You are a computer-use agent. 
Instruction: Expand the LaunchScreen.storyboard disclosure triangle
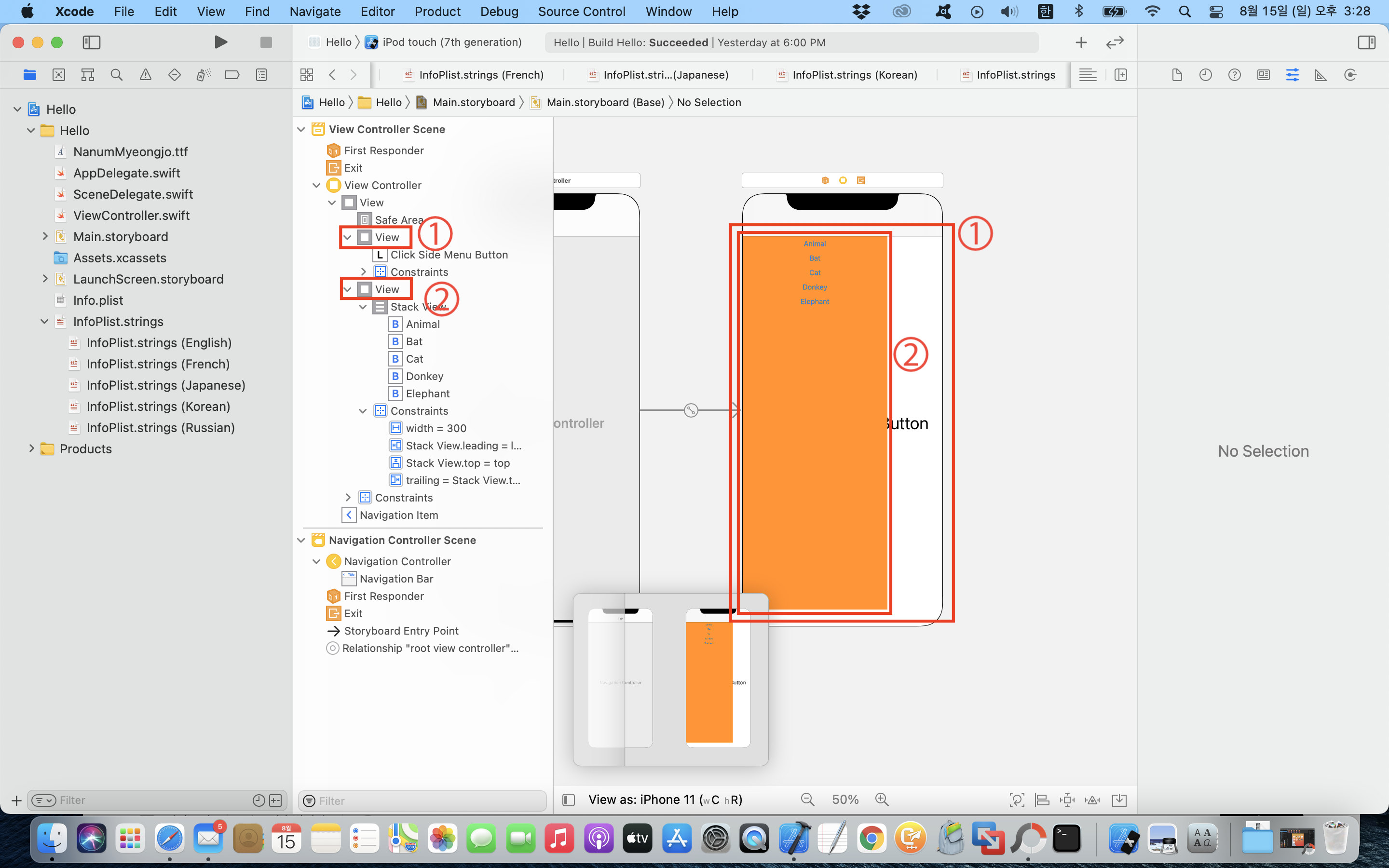(45, 279)
